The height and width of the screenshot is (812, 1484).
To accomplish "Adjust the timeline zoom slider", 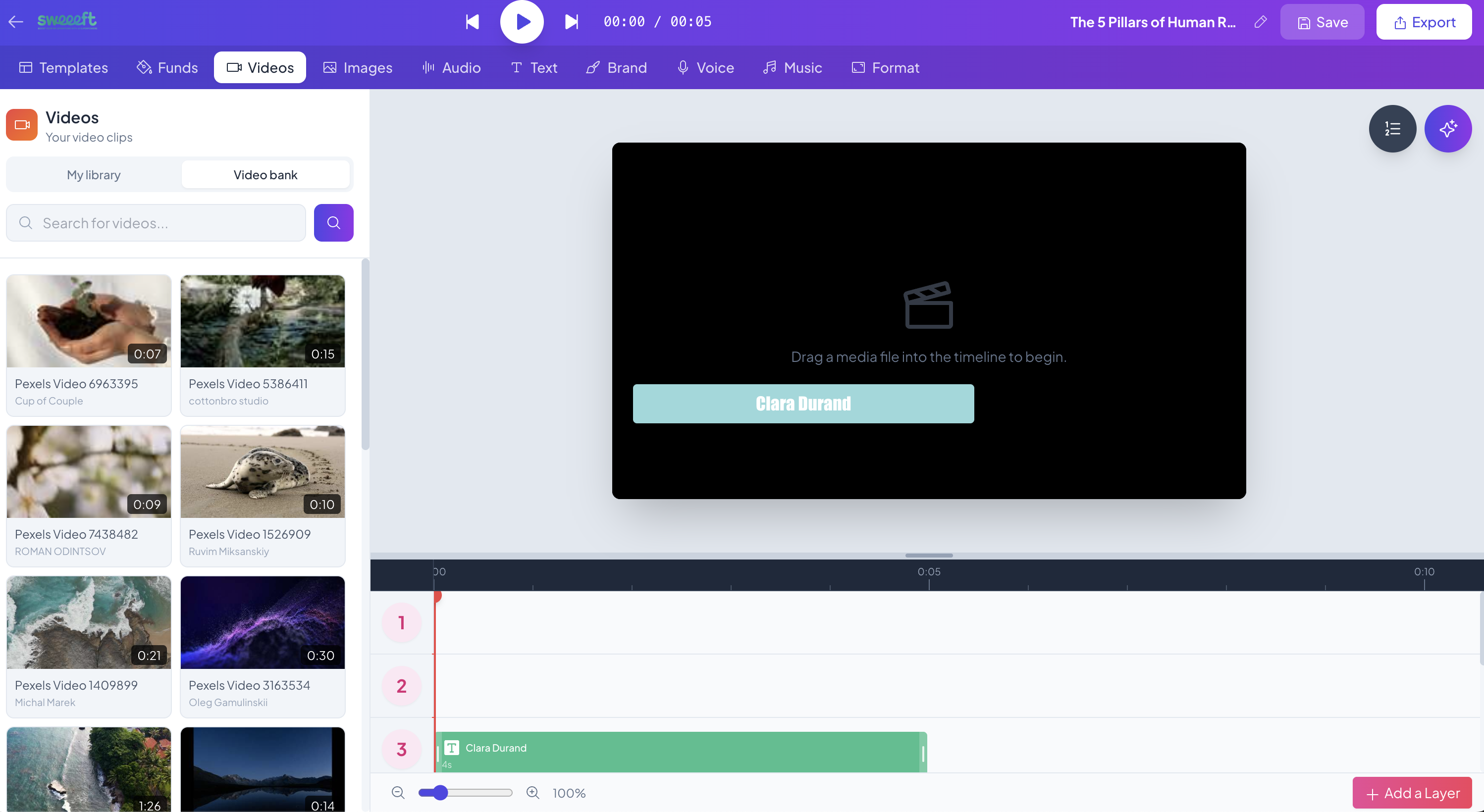I will tap(439, 792).
